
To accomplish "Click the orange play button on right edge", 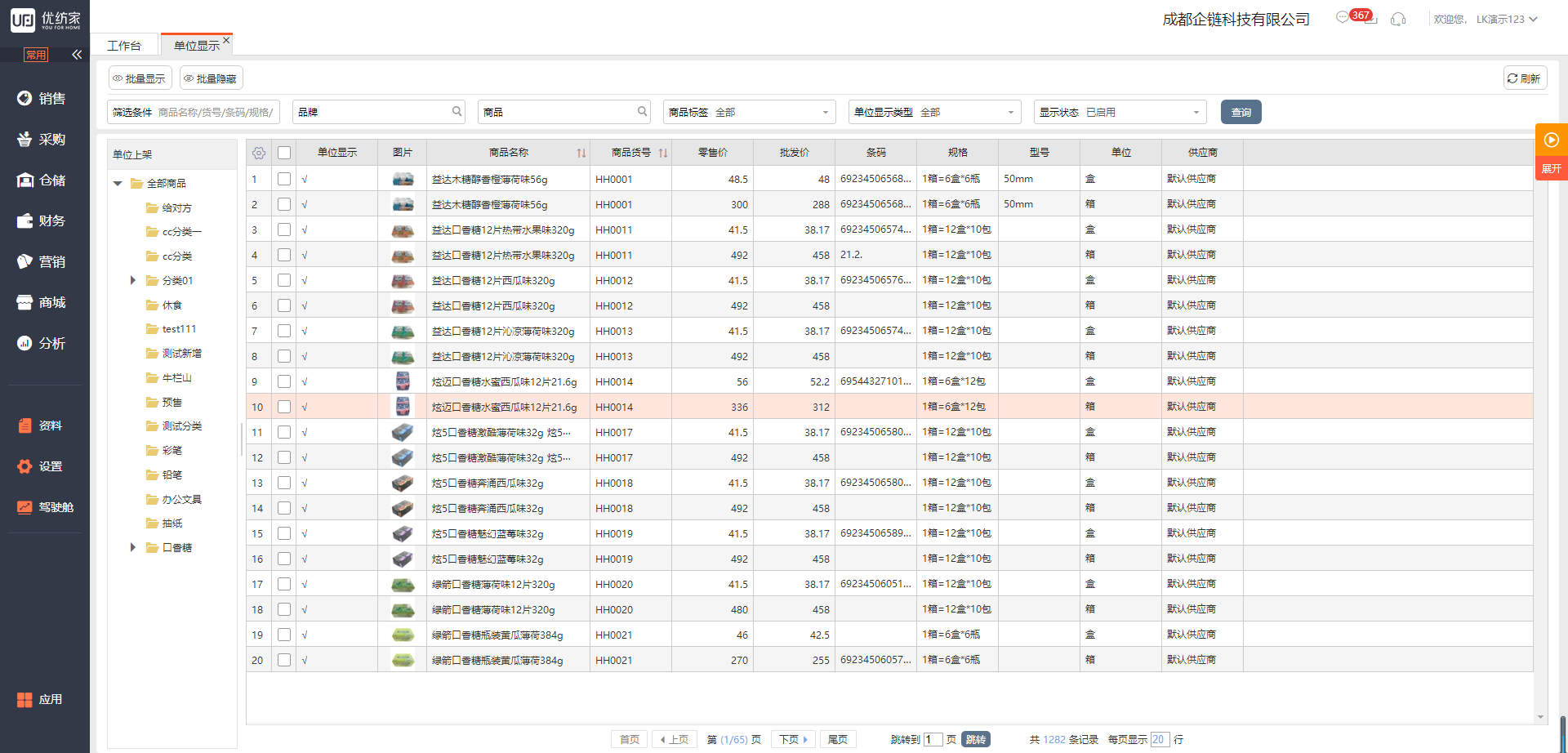I will click(1551, 140).
